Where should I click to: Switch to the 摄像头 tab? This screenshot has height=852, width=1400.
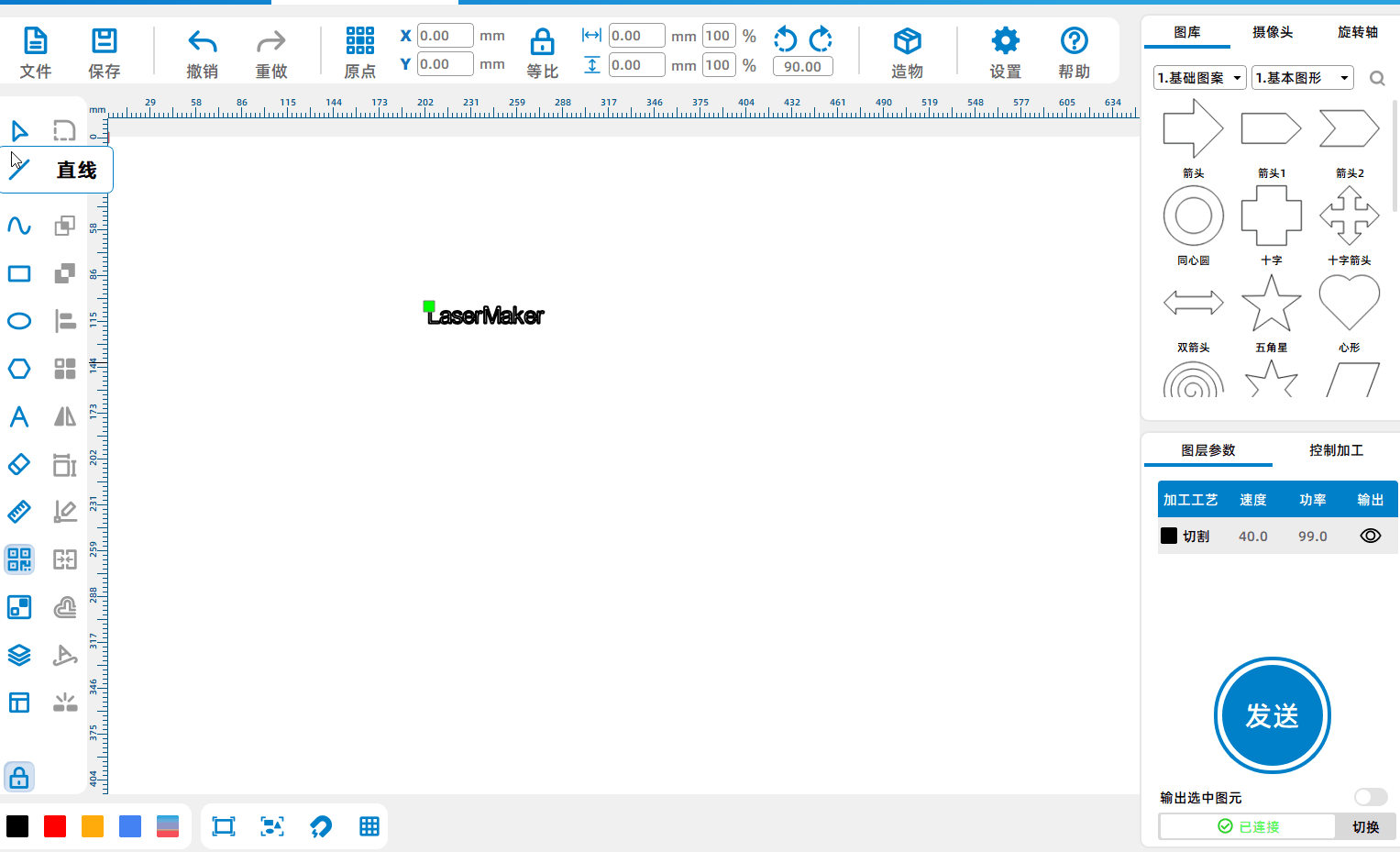point(1273,32)
